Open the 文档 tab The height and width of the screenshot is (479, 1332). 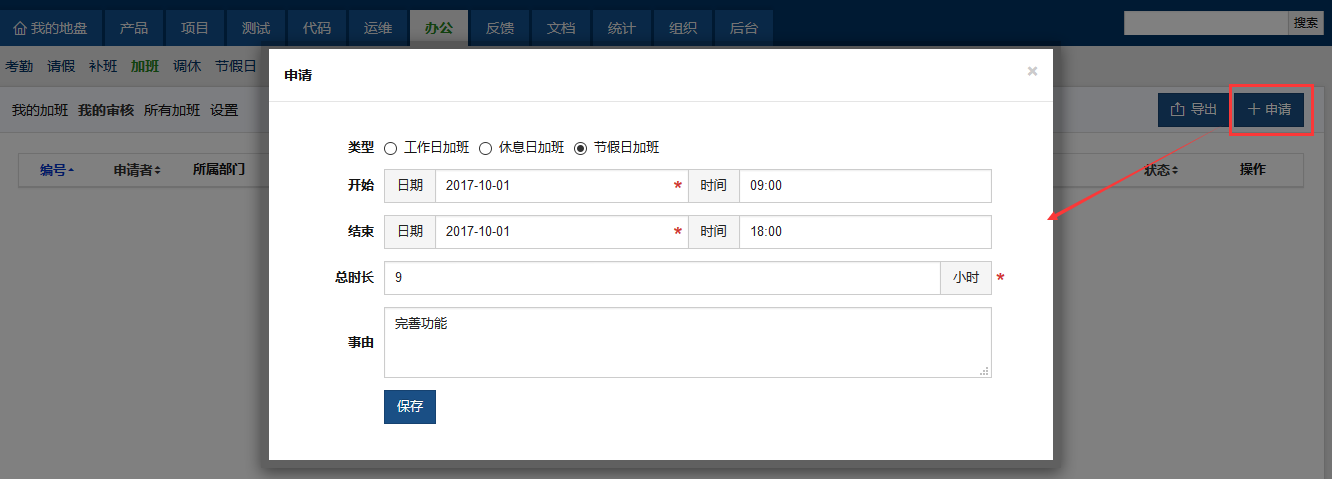(x=561, y=28)
